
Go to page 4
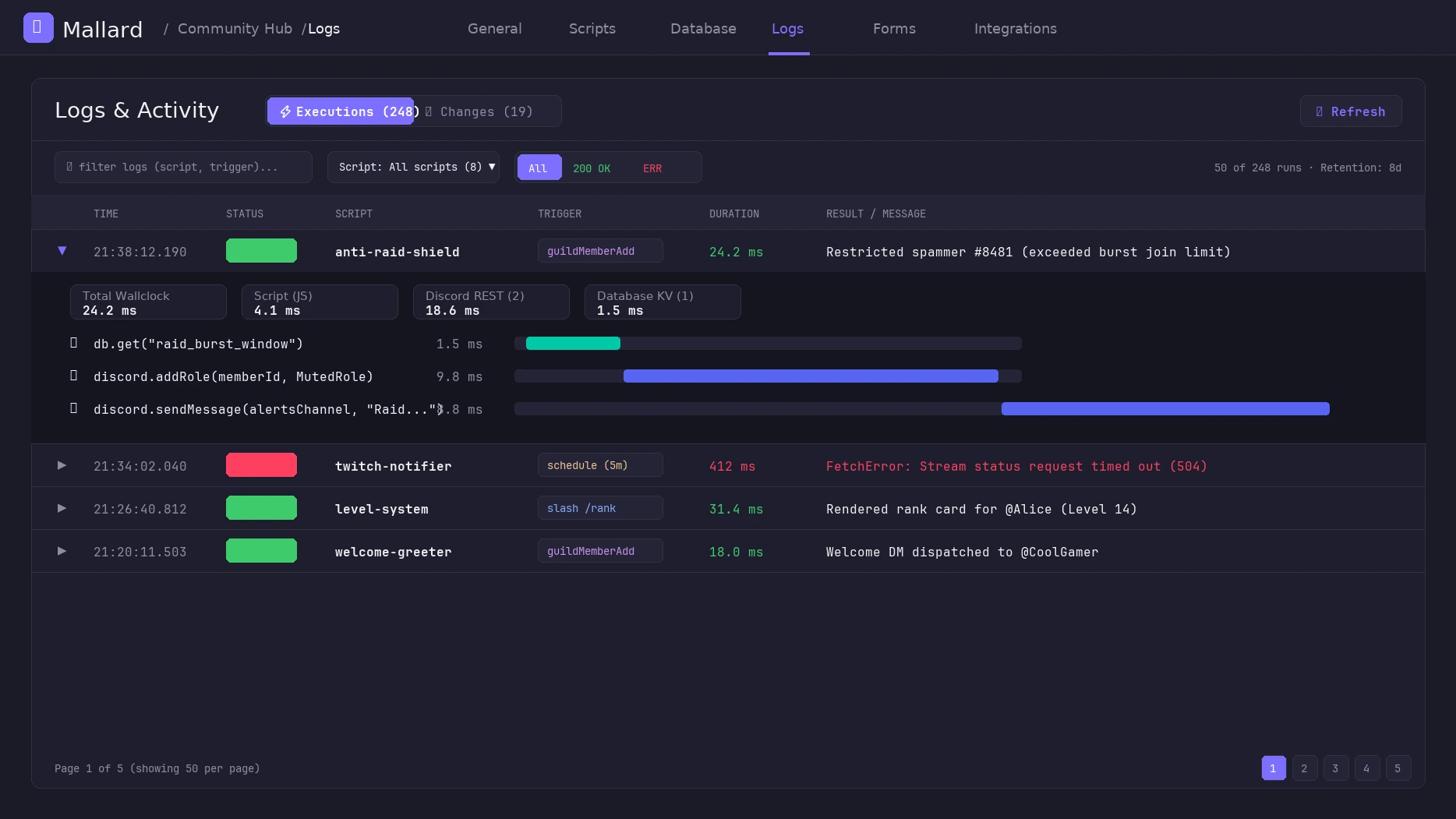[1367, 768]
